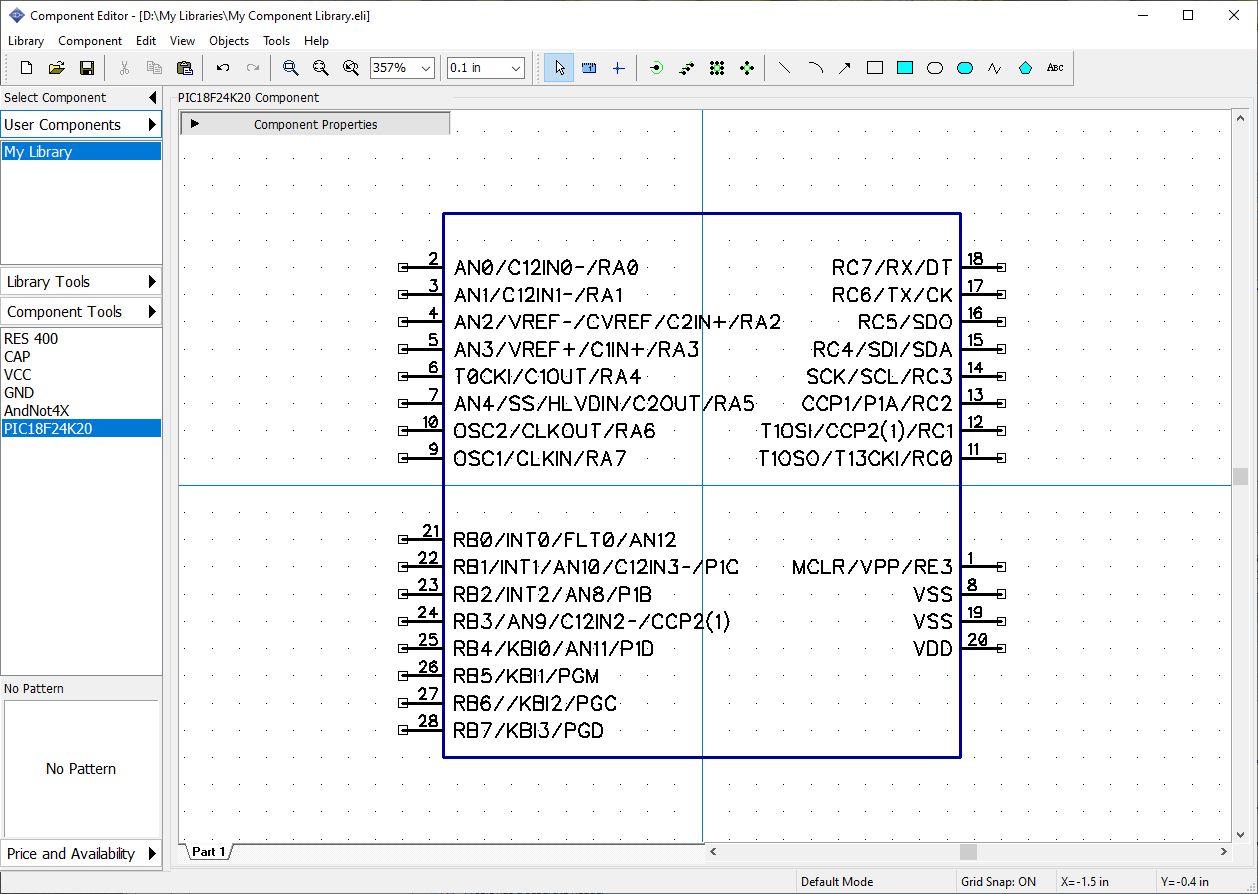1258x894 pixels.
Task: Click the AN0/C12IN0-/RA0 pin label
Action: click(x=546, y=268)
